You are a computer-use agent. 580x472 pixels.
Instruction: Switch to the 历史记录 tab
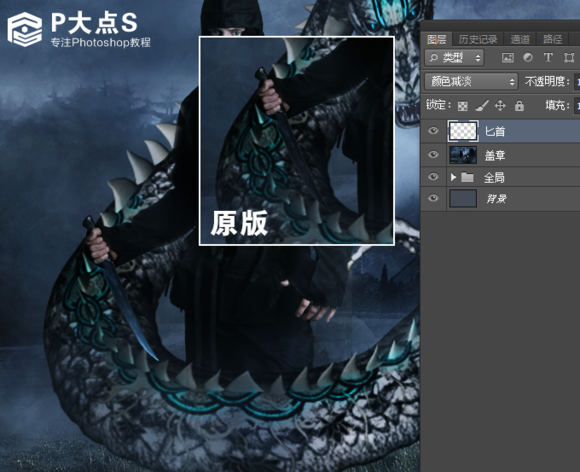478,39
